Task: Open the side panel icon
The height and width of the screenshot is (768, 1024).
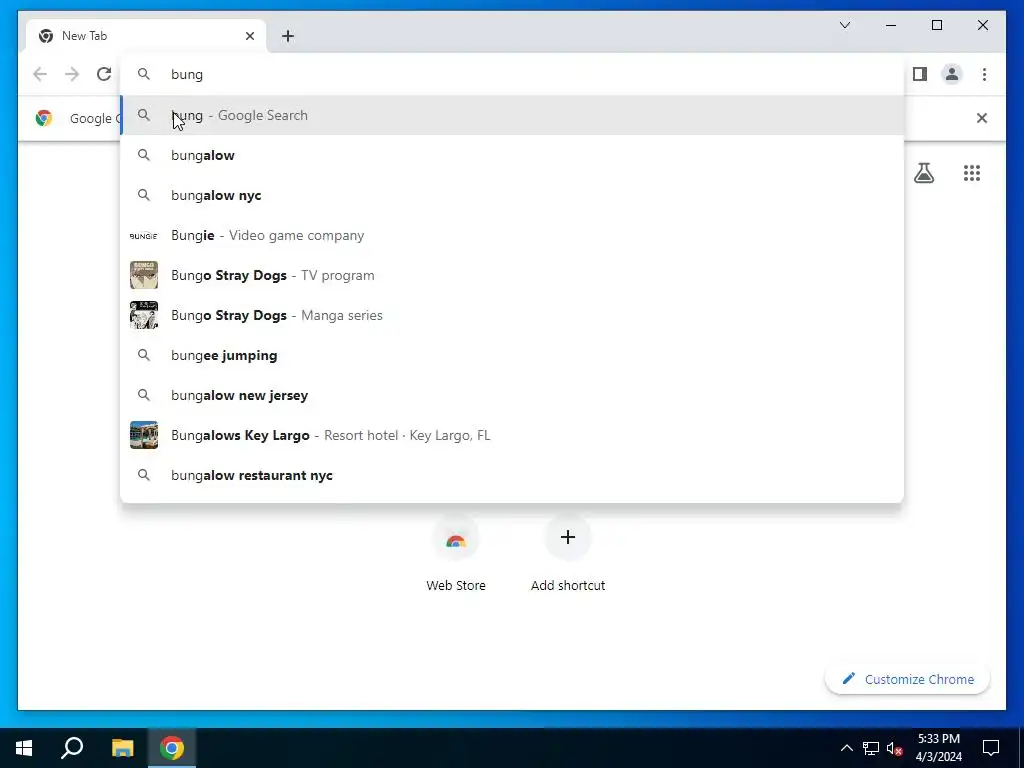Action: 920,74
